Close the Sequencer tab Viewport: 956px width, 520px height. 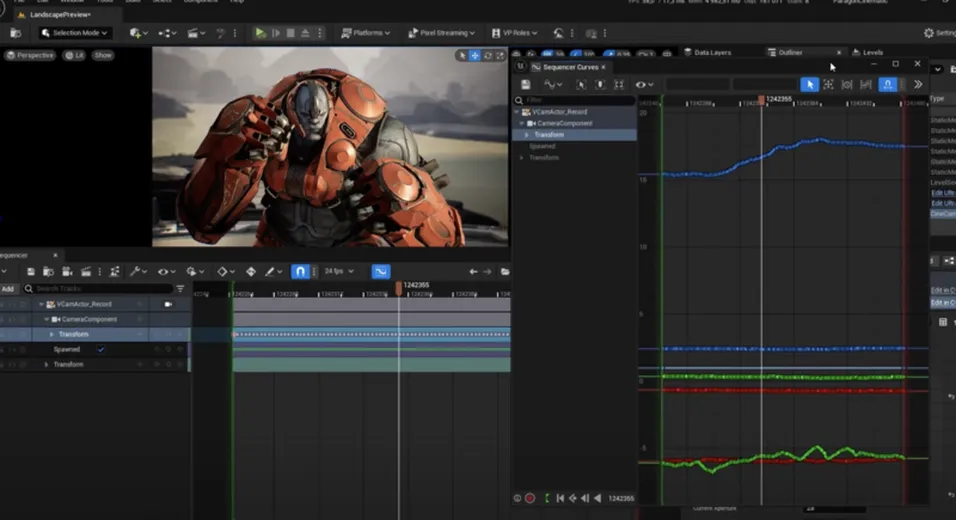(x=55, y=255)
